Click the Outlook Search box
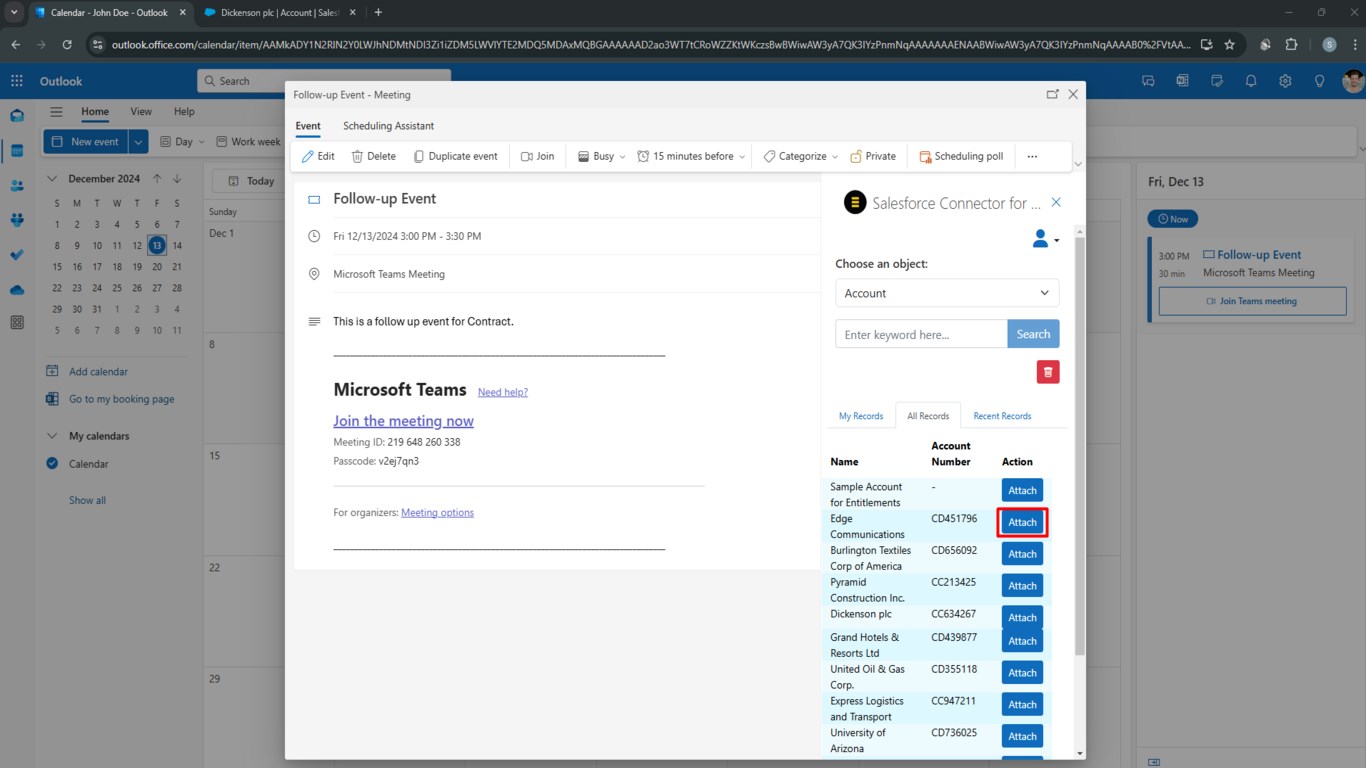Viewport: 1366px width, 768px height. 324,81
